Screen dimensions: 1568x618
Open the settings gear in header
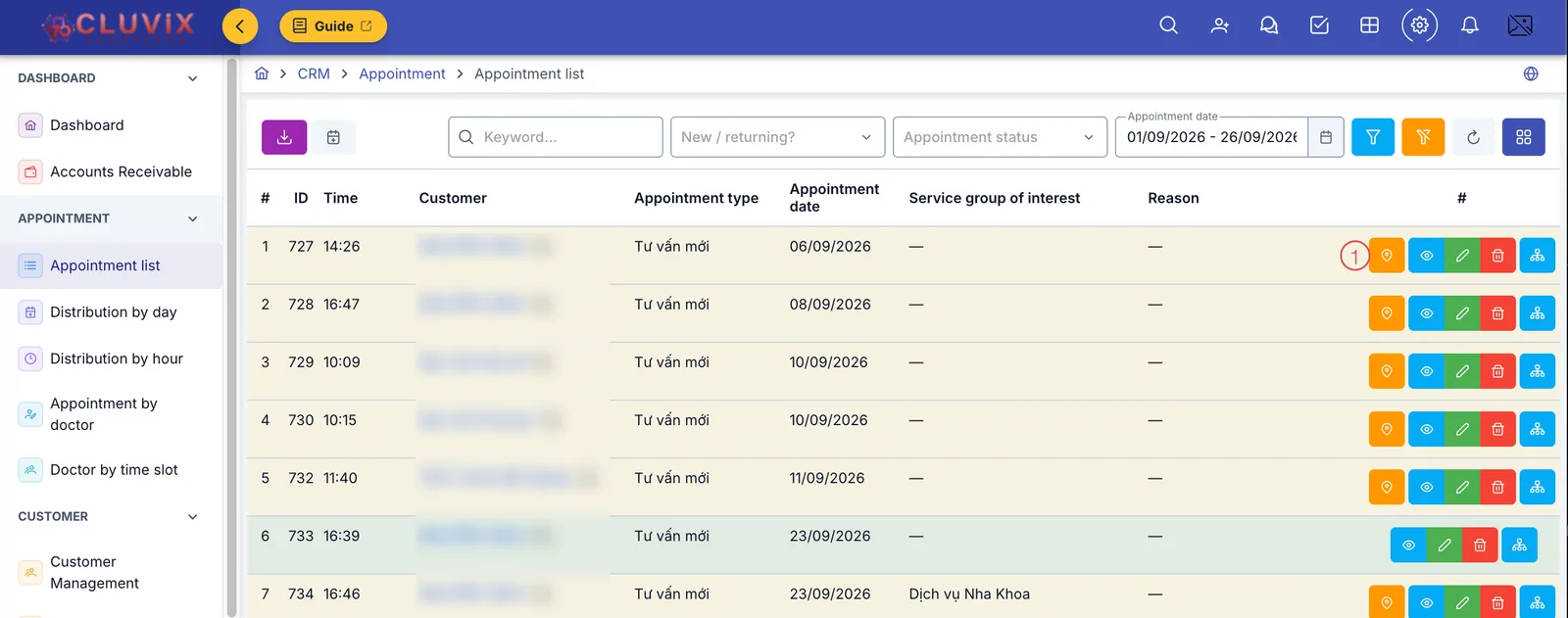[1419, 25]
